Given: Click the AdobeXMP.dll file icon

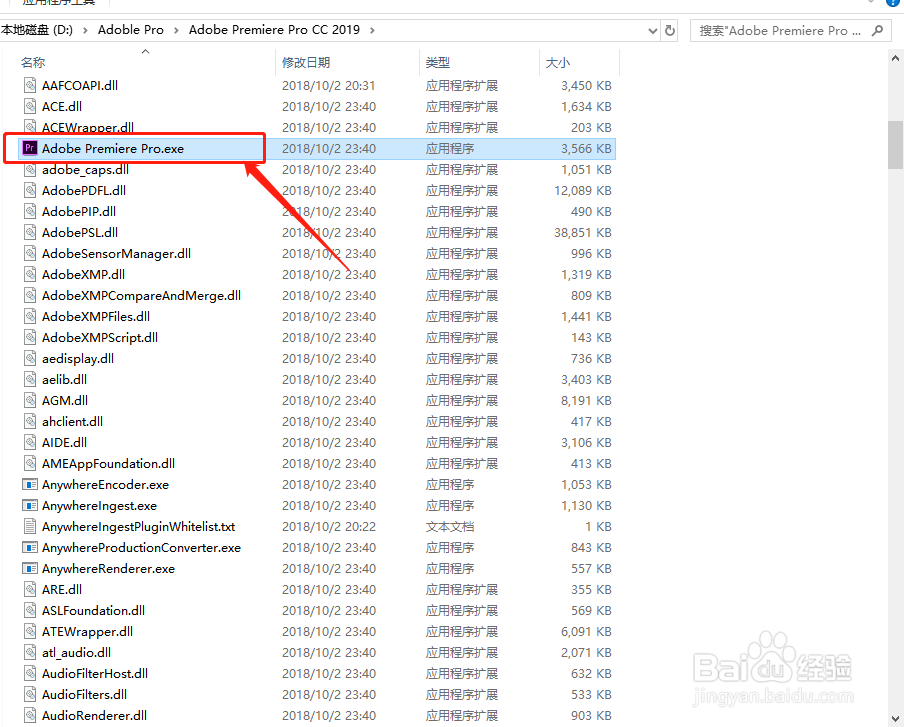Looking at the screenshot, I should point(30,274).
